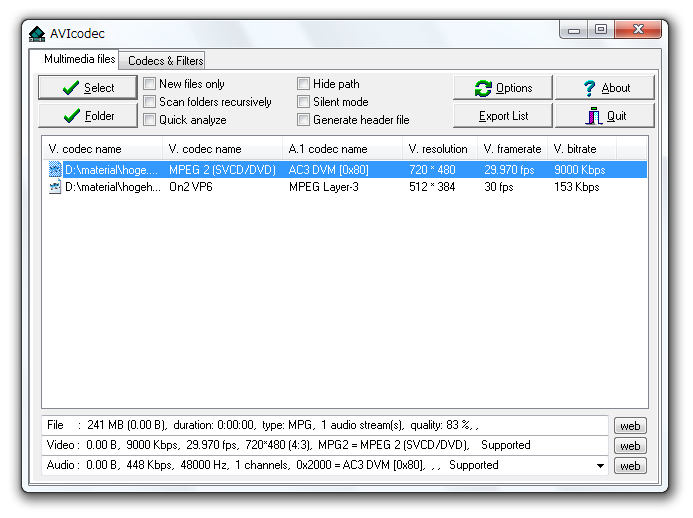Expand the Audio stream dropdown arrow
Viewport: 693px width, 518px height.
600,465
